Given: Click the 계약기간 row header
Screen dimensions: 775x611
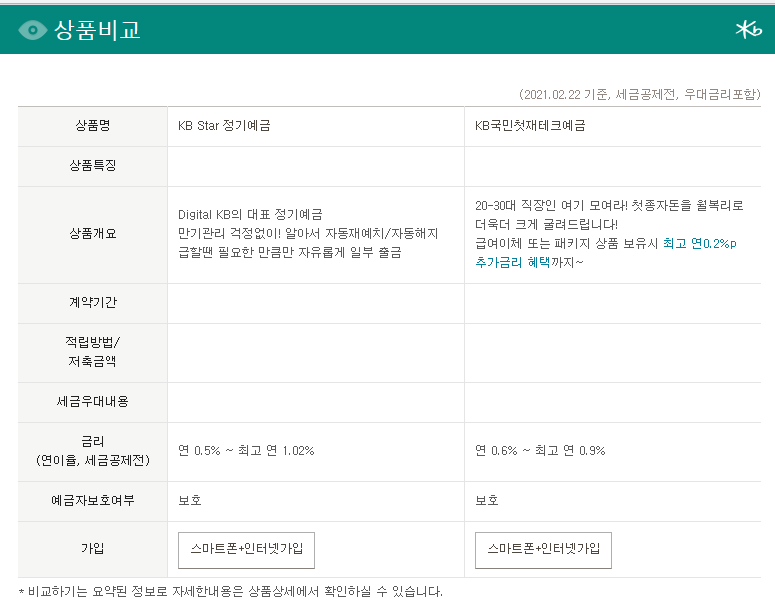Looking at the screenshot, I should [92, 302].
